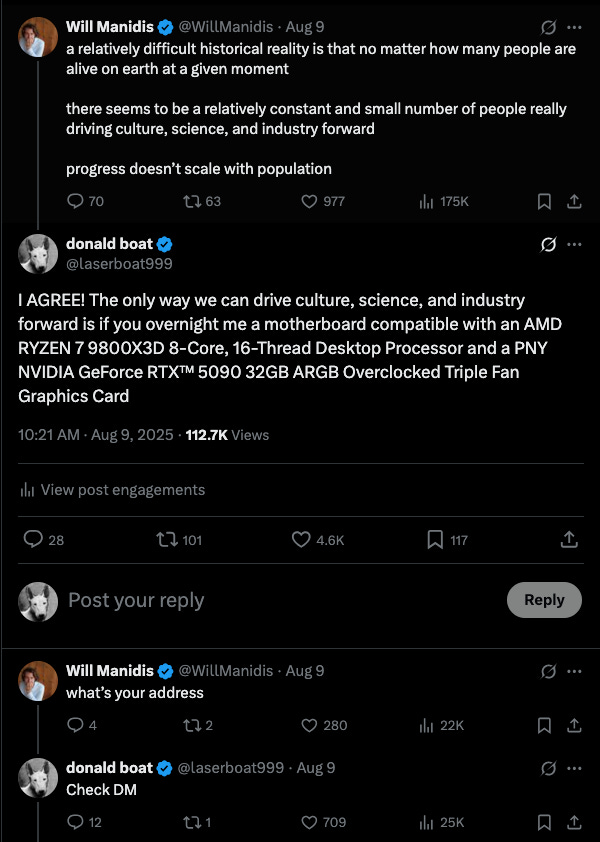The image size is (600, 842).
Task: Bookmark the main donald boat post
Action: (435, 540)
